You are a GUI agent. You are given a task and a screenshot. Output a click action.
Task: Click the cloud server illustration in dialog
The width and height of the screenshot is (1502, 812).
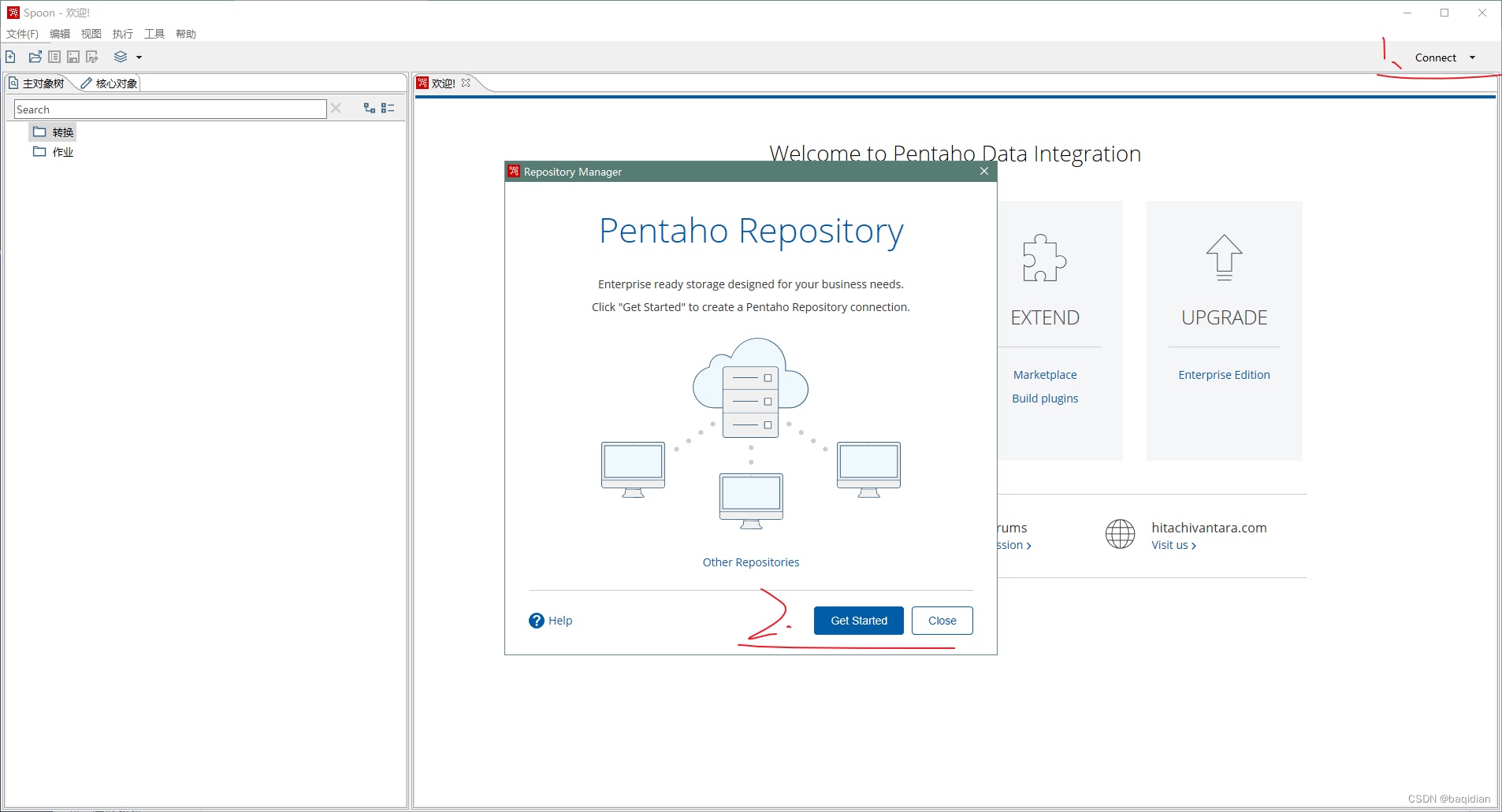pos(750,388)
